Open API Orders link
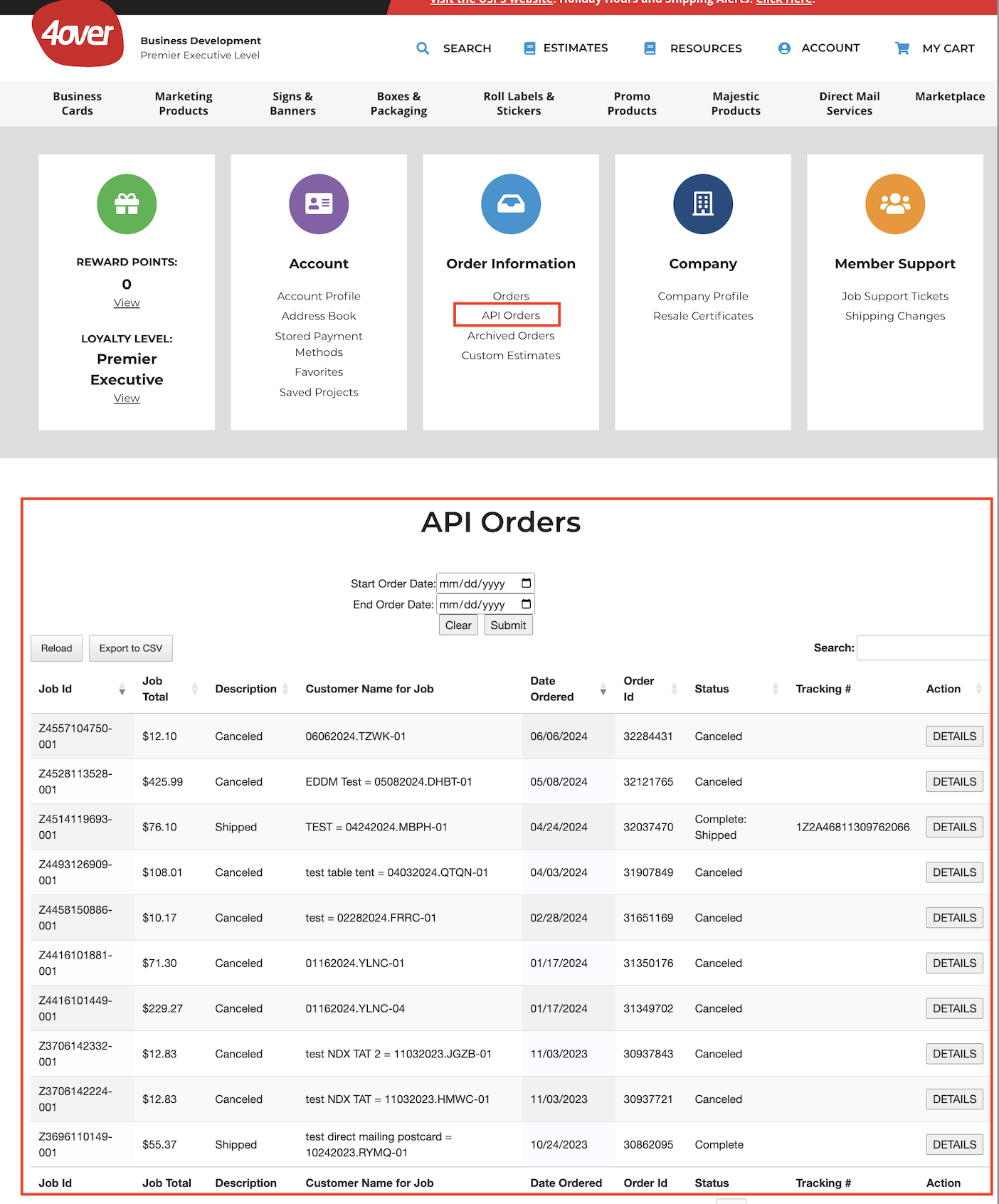999x1204 pixels. (511, 315)
